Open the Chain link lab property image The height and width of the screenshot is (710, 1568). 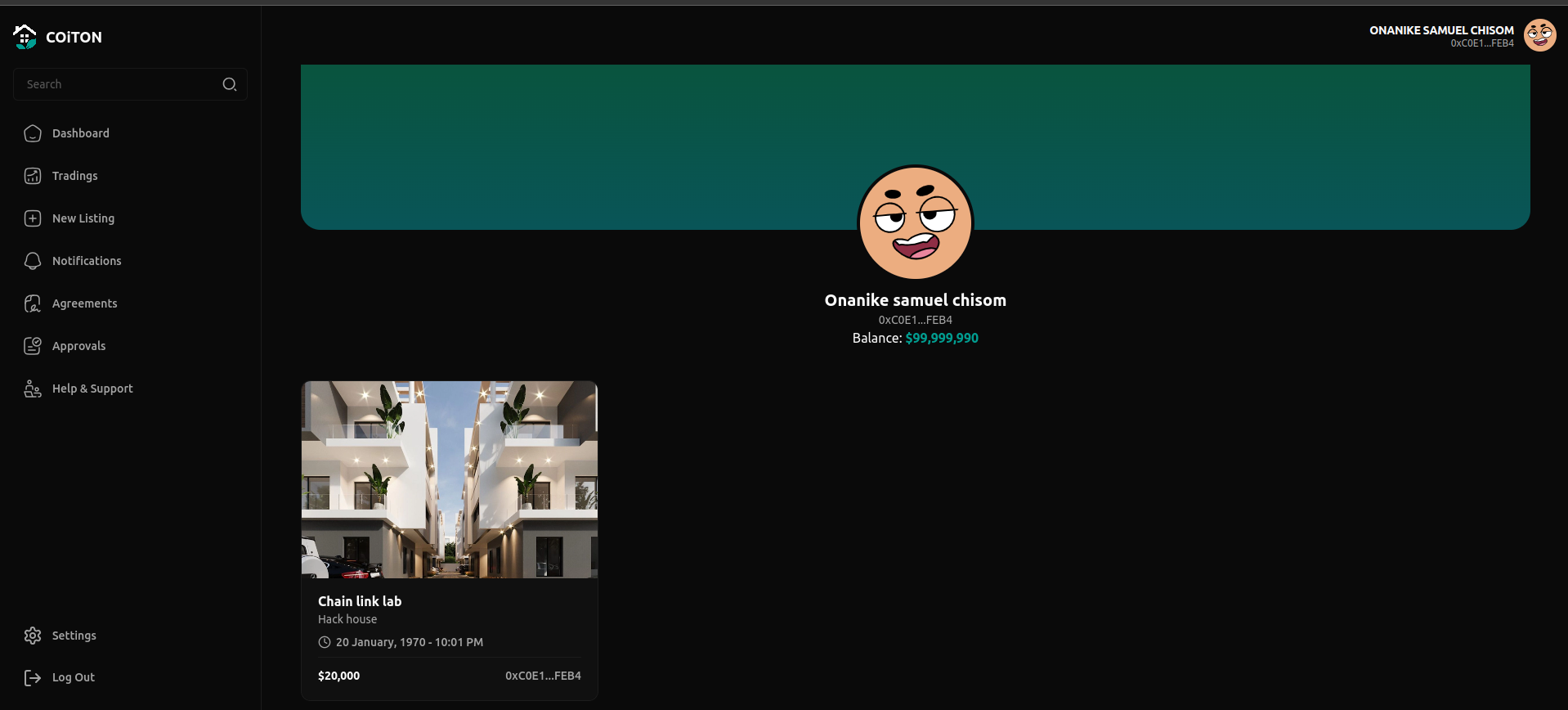pyautogui.click(x=450, y=479)
